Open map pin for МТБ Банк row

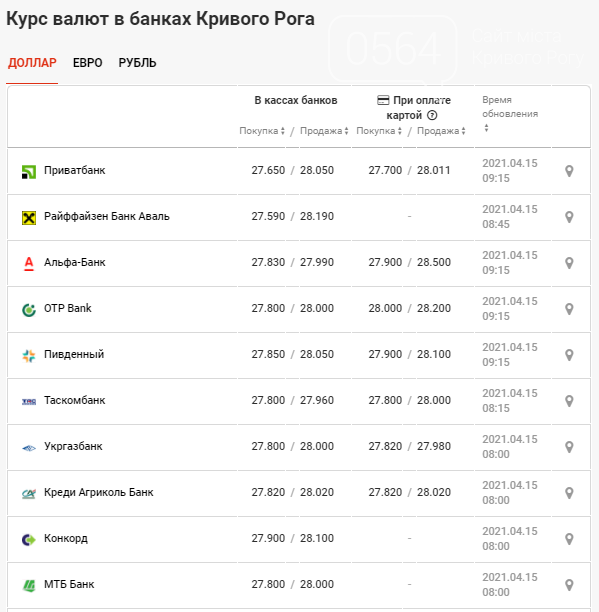[569, 585]
